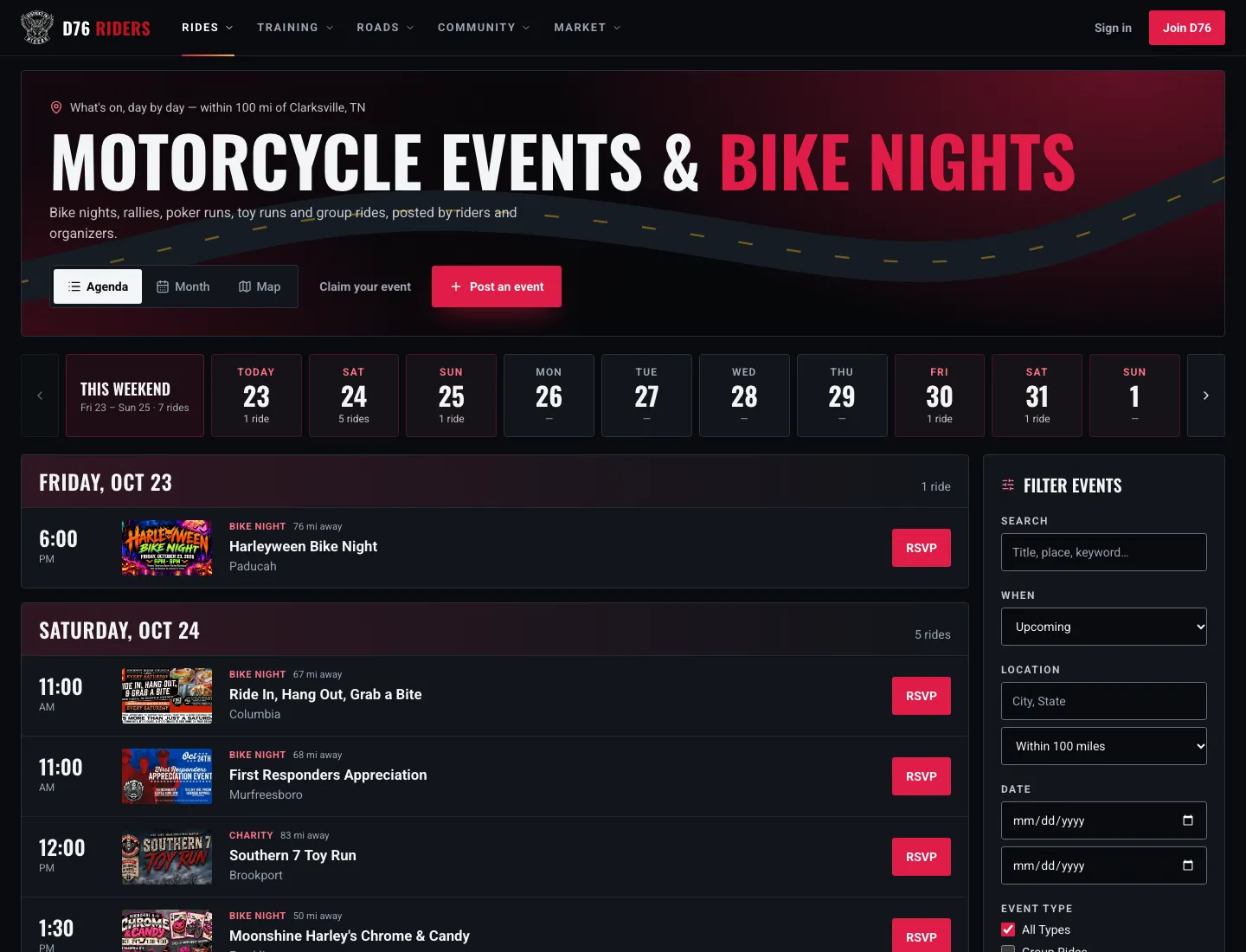Select This Weekend date card
Screen dimensions: 1246x952
click(x=135, y=396)
